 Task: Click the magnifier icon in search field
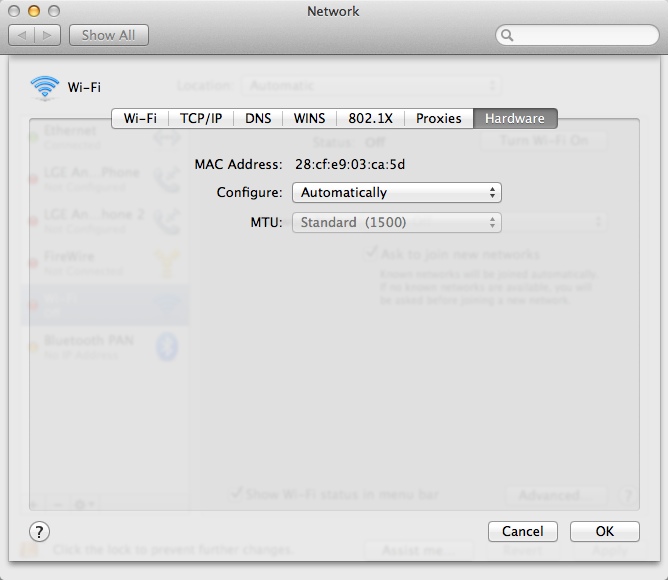point(507,35)
